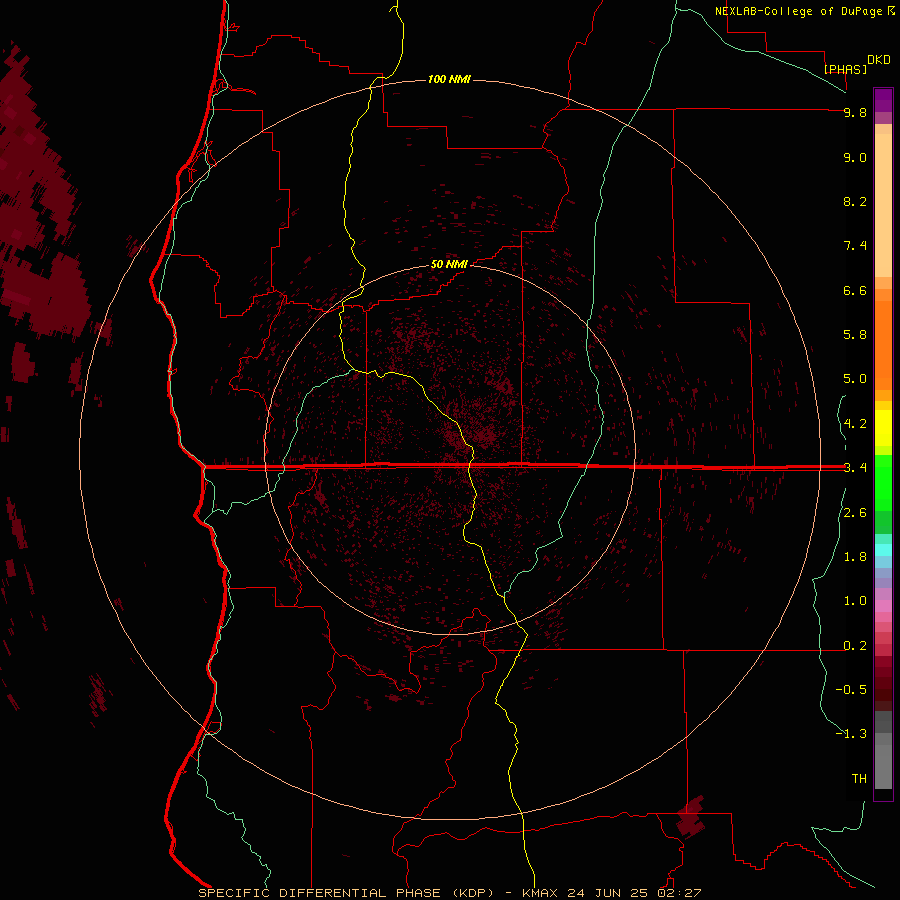Pick the cyan segment of the color bar
The height and width of the screenshot is (900, 900).
(x=883, y=550)
